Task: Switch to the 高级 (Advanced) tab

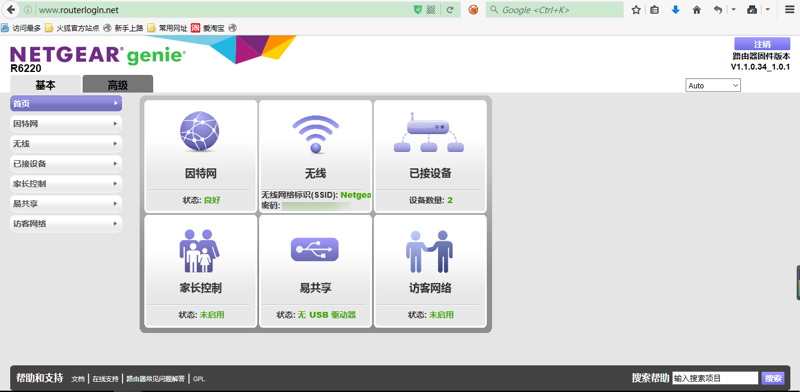Action: (x=118, y=85)
